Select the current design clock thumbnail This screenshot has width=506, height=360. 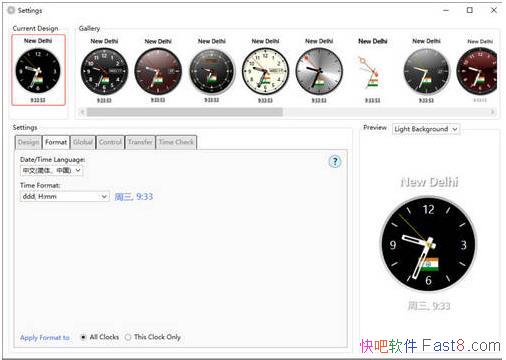tap(38, 70)
